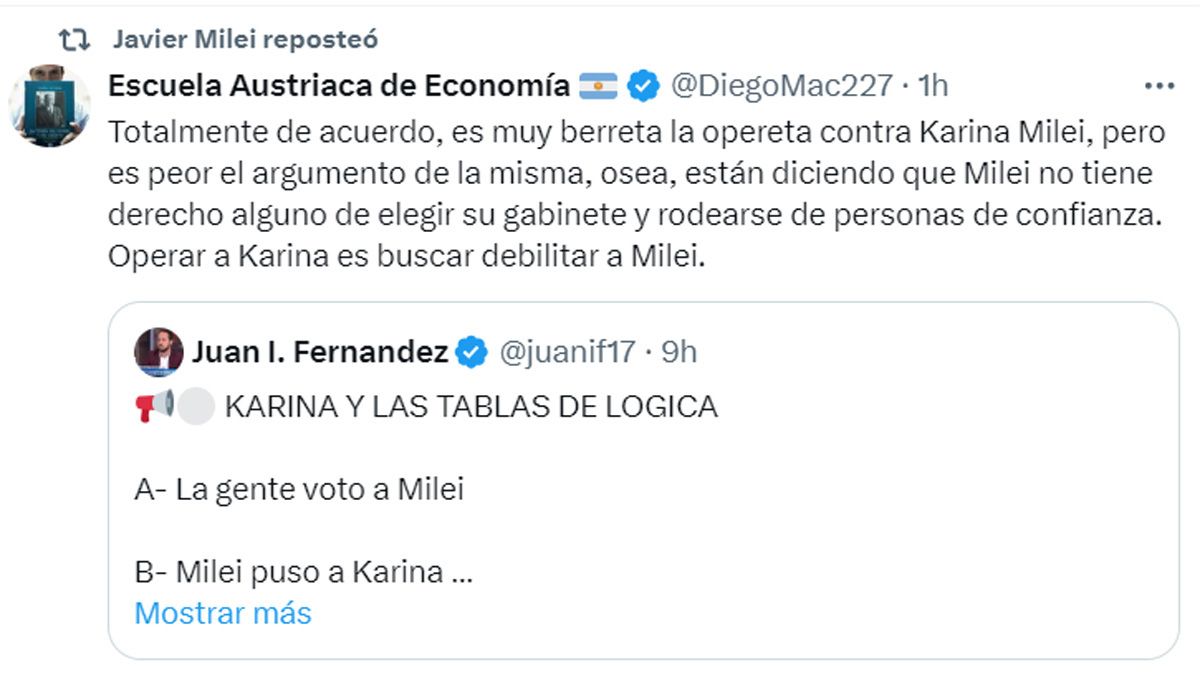Click the main tweet text about Karina Milei
1200x675 pixels.
click(630, 193)
